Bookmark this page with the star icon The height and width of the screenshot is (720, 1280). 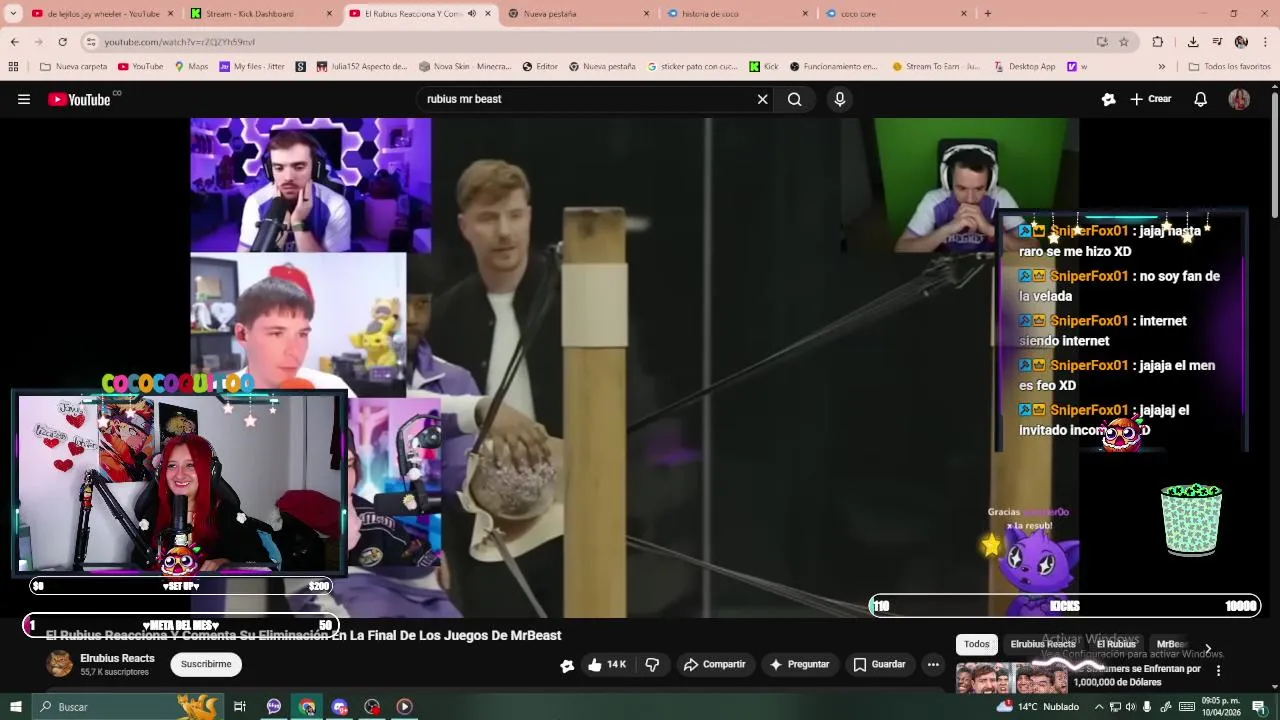coord(1124,42)
